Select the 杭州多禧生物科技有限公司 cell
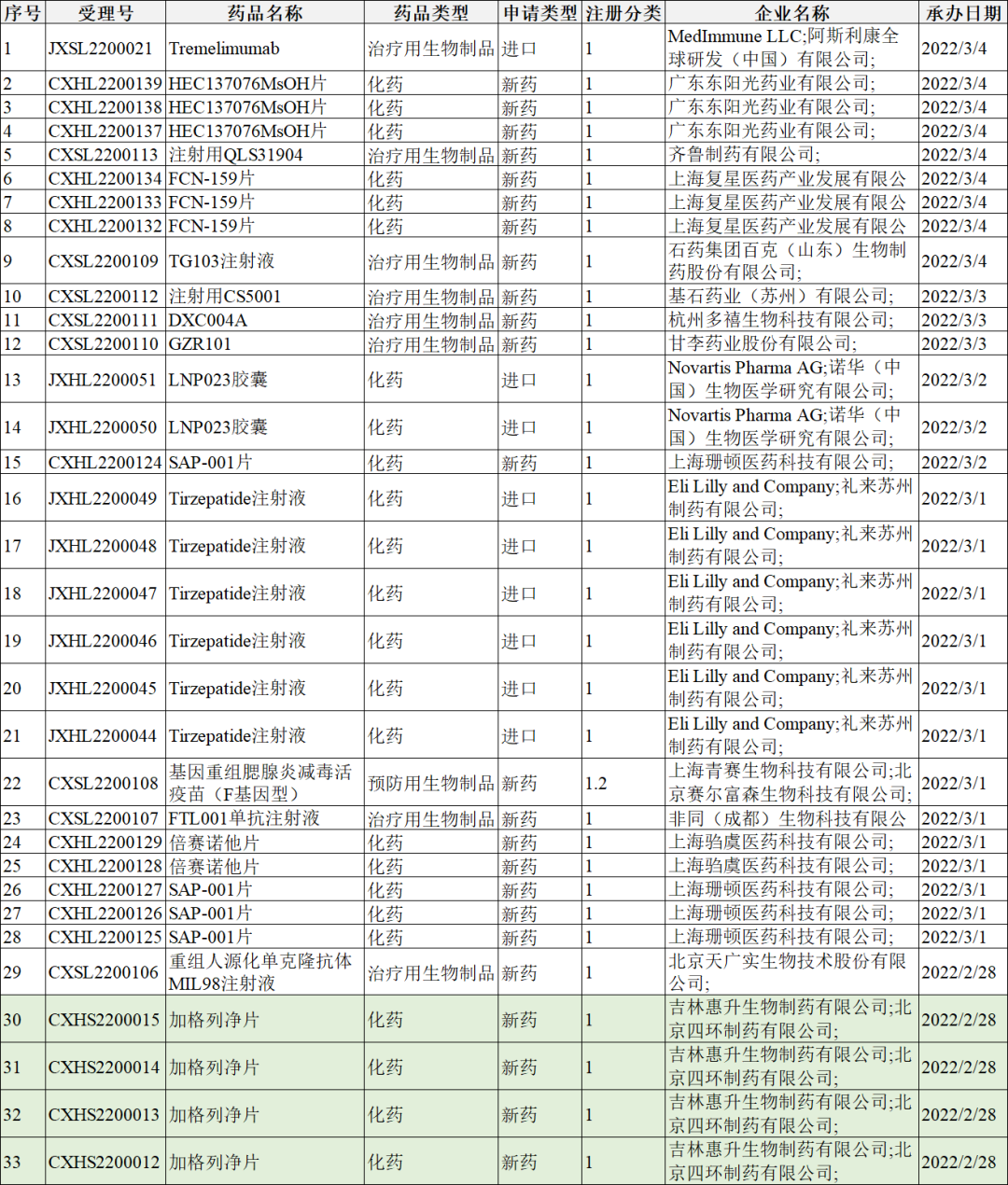Screen dimensions: 1008x1185 coord(791,320)
